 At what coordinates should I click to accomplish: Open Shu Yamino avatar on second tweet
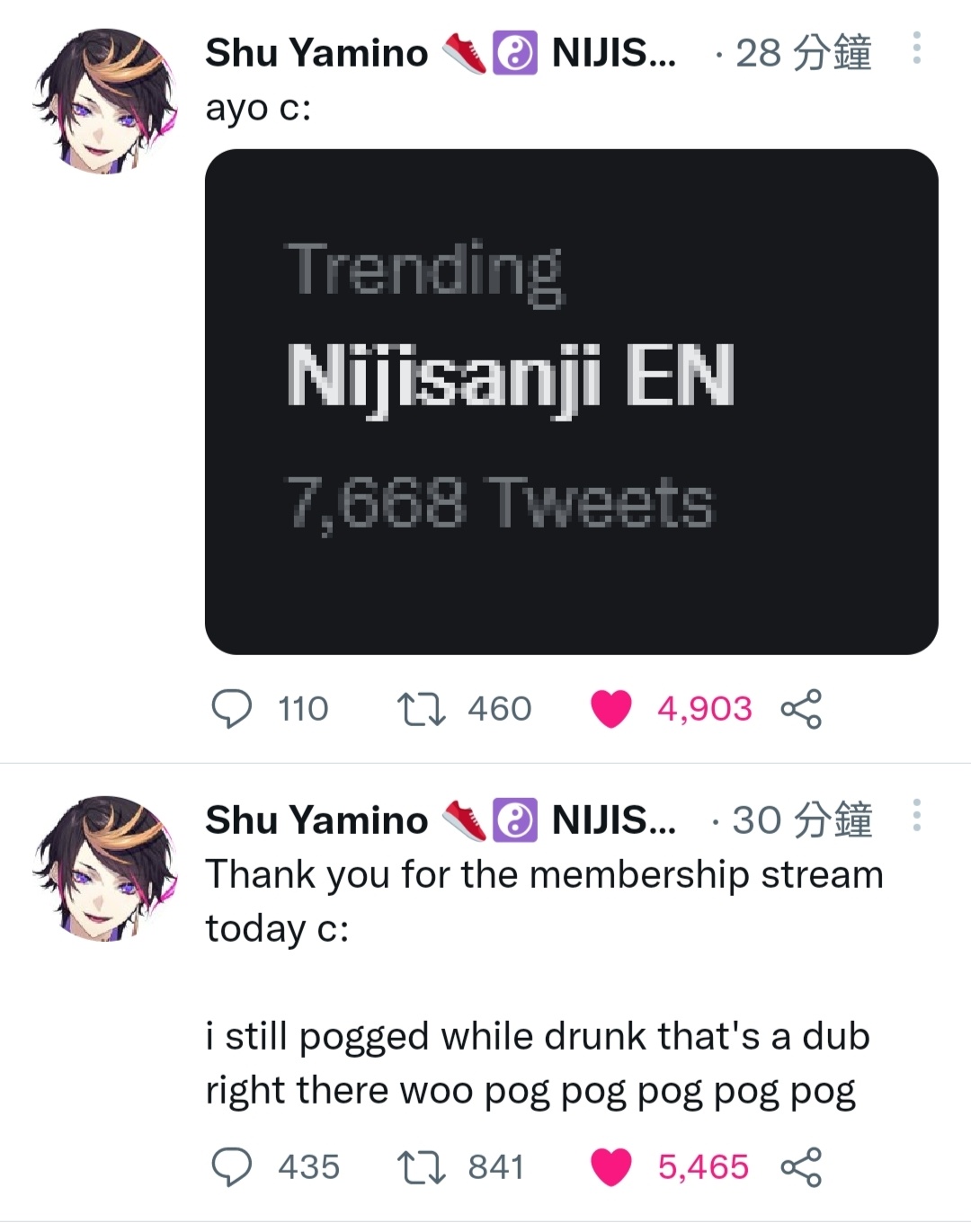pos(105,868)
